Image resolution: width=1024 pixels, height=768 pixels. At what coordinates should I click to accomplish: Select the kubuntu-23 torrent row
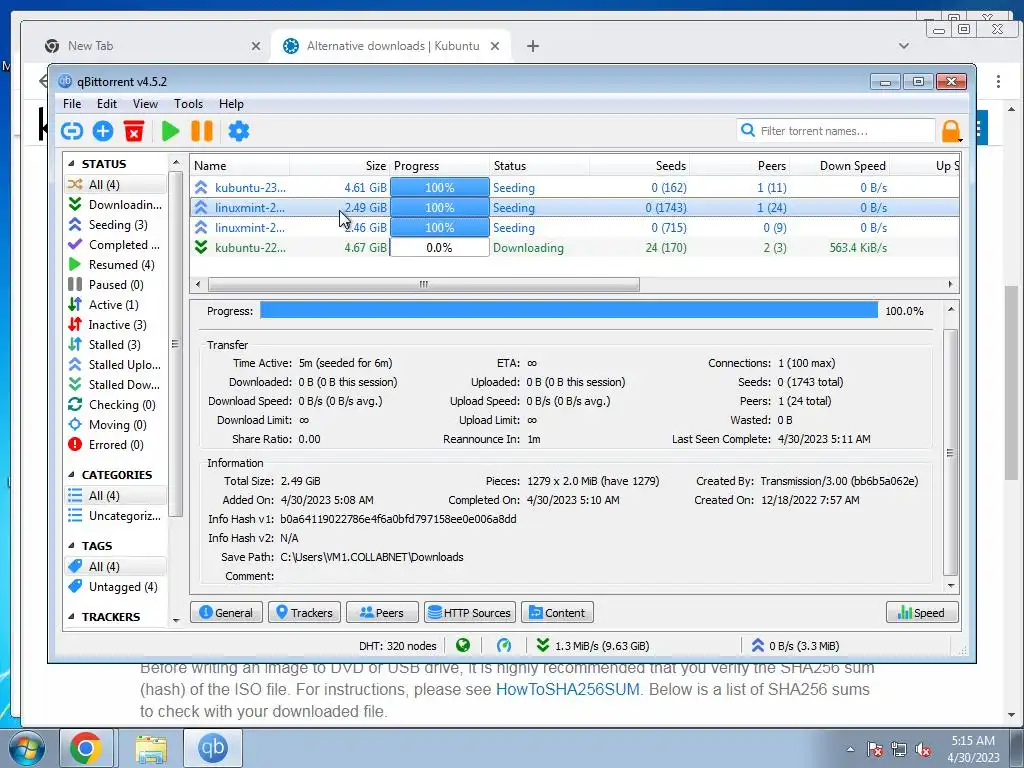click(575, 188)
